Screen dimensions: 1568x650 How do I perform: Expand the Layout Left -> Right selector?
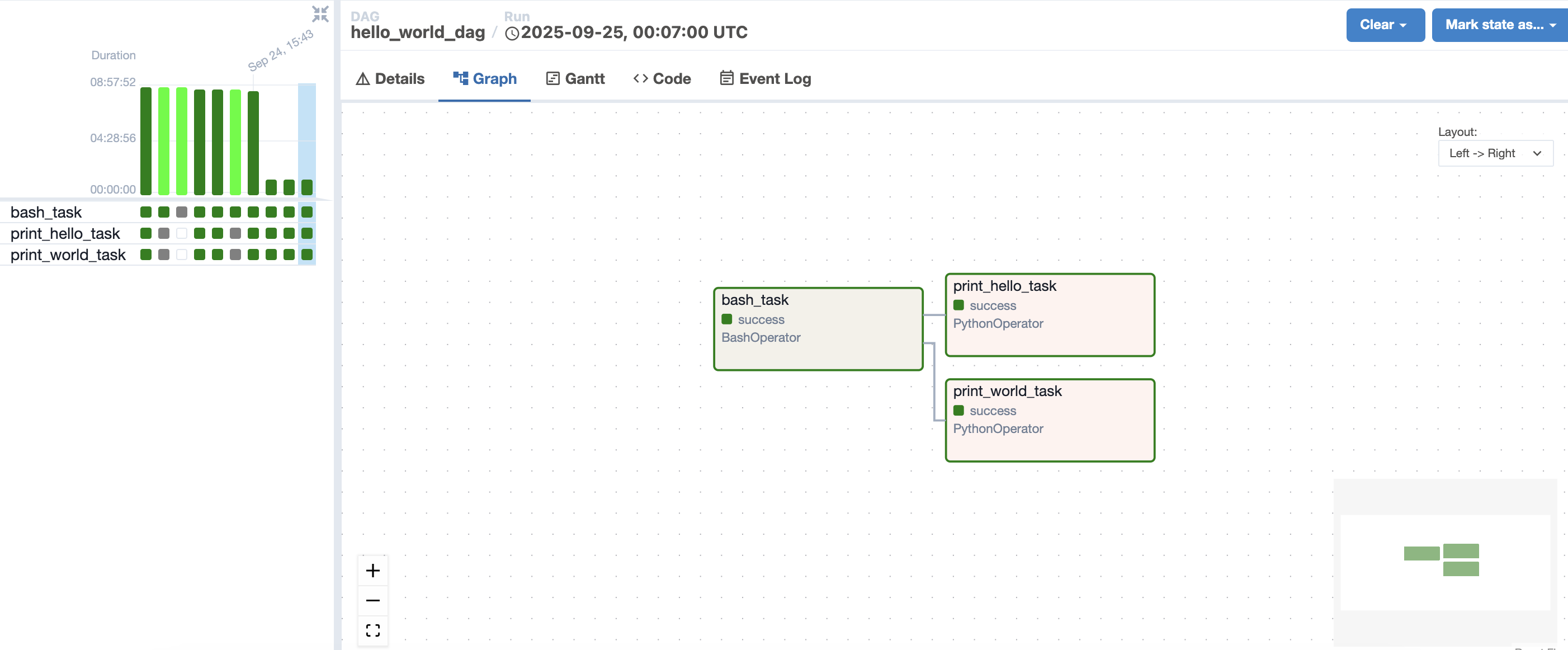pos(1495,153)
